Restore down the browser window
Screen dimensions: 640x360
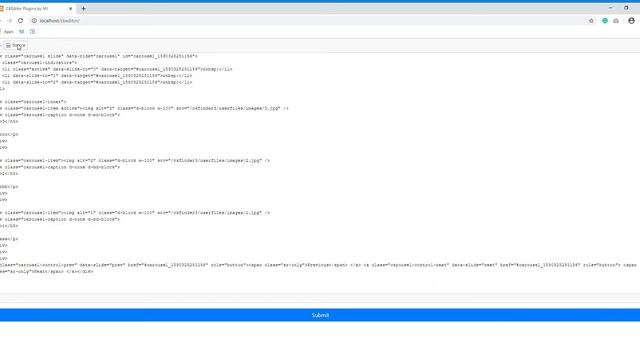(x=626, y=8)
